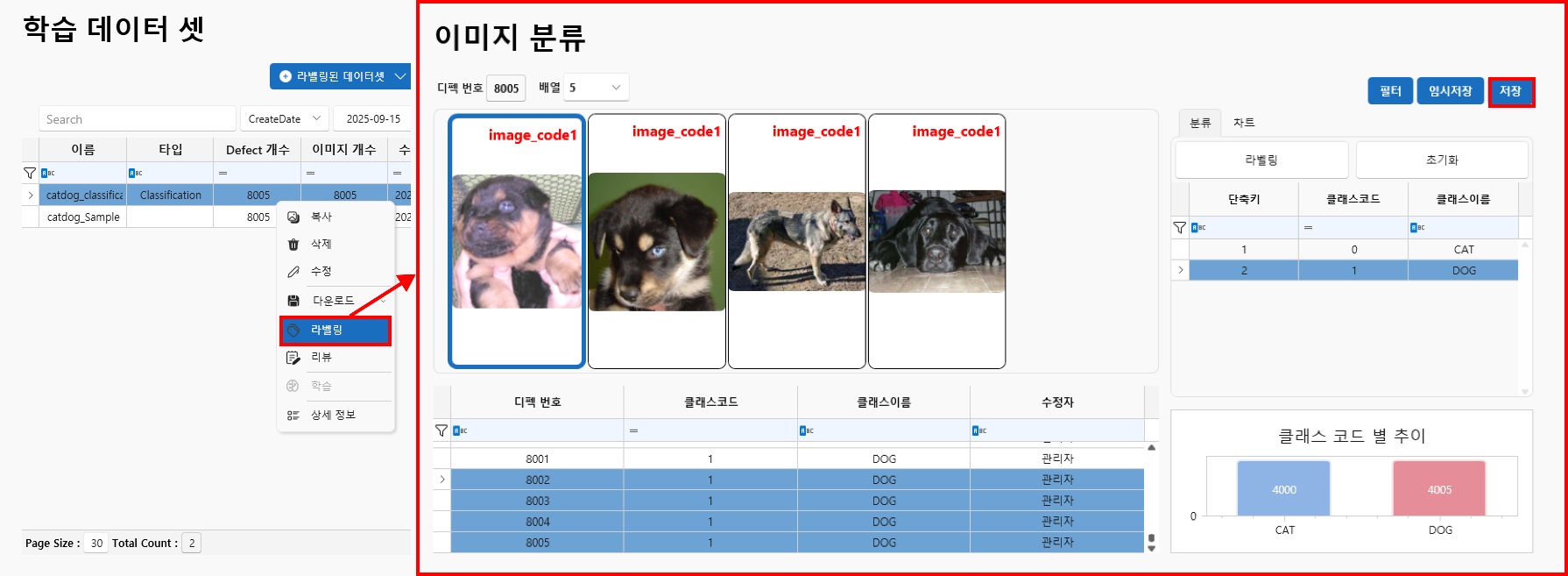This screenshot has width=1568, height=576.
Task: Click the review icon next to 리뷰
Action: tap(293, 358)
